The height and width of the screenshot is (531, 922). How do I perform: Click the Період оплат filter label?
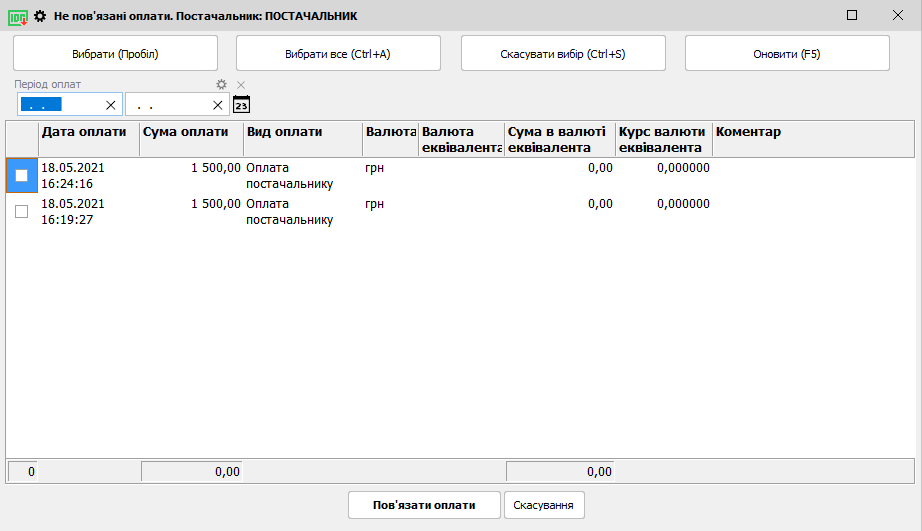coord(48,84)
